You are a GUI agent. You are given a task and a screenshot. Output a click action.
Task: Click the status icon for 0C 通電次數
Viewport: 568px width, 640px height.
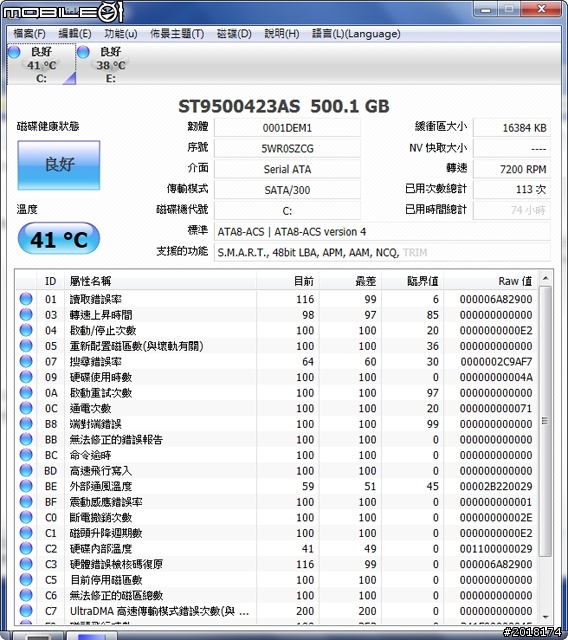click(26, 408)
